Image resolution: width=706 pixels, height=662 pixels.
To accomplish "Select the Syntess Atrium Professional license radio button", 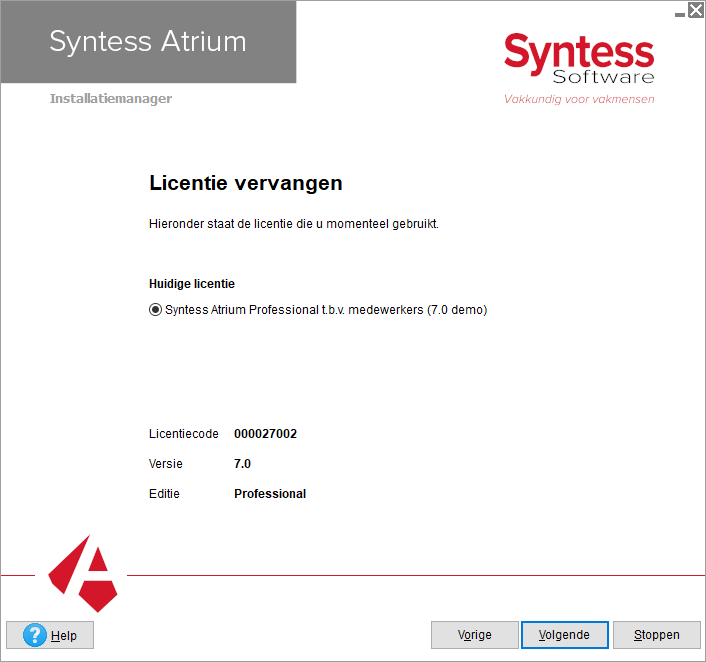I will click(155, 310).
